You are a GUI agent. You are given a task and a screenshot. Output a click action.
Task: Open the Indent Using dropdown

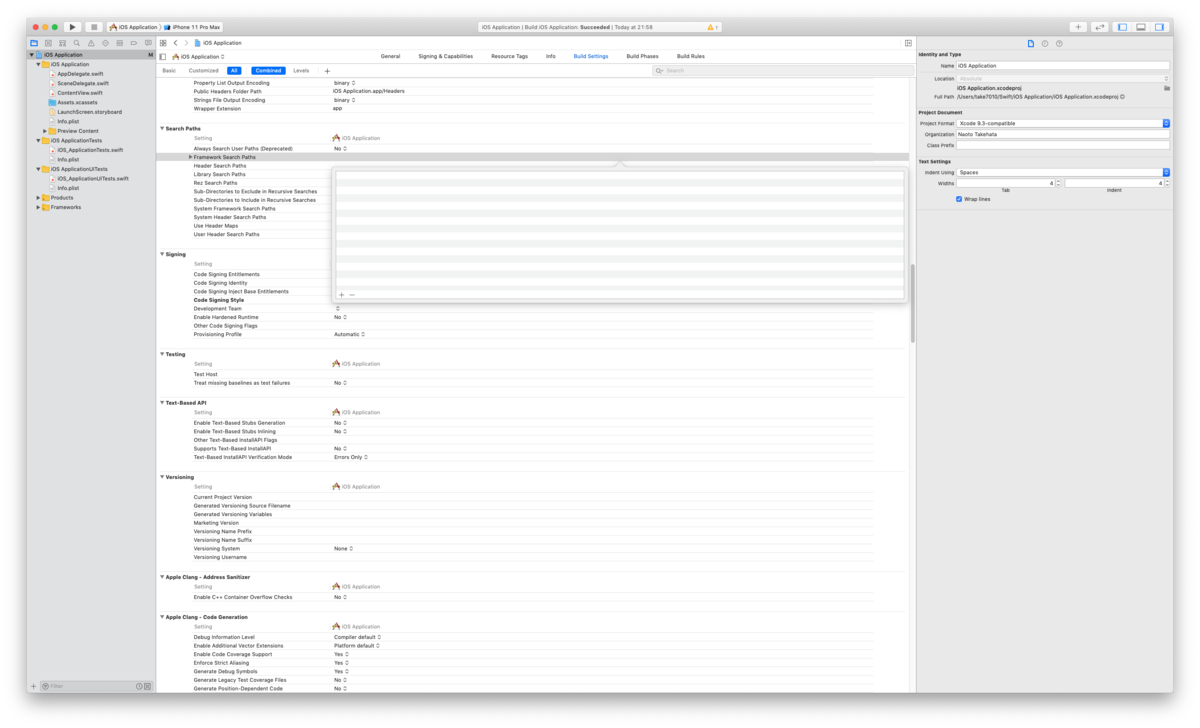(x=1062, y=172)
